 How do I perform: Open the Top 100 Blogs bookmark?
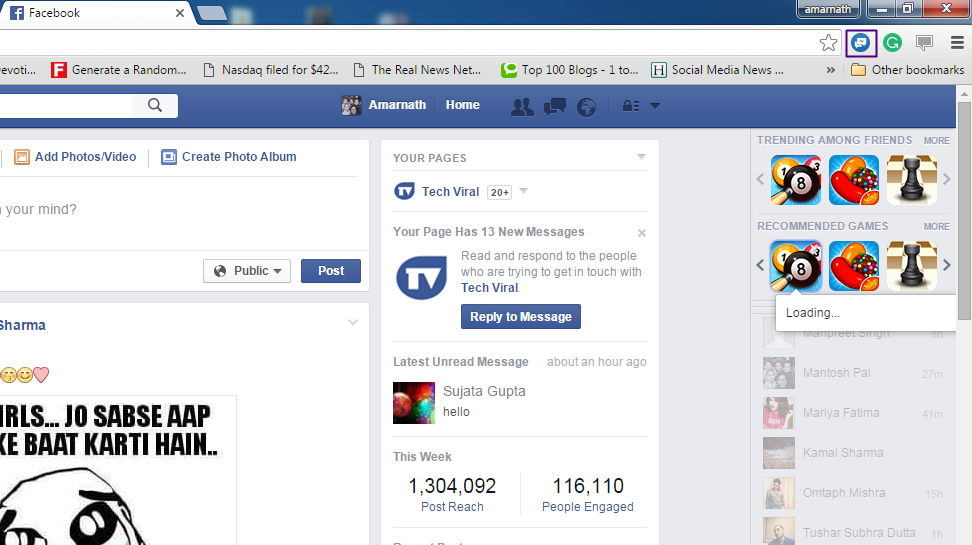coord(570,70)
